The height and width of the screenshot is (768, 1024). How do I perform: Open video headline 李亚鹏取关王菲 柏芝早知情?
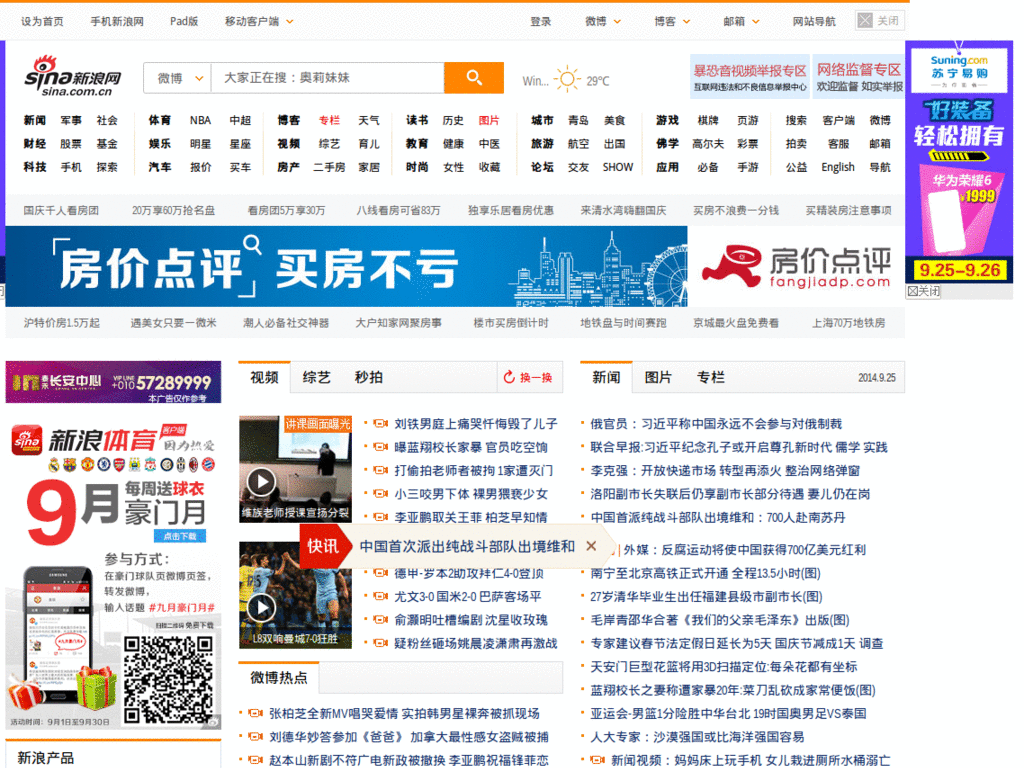[470, 517]
